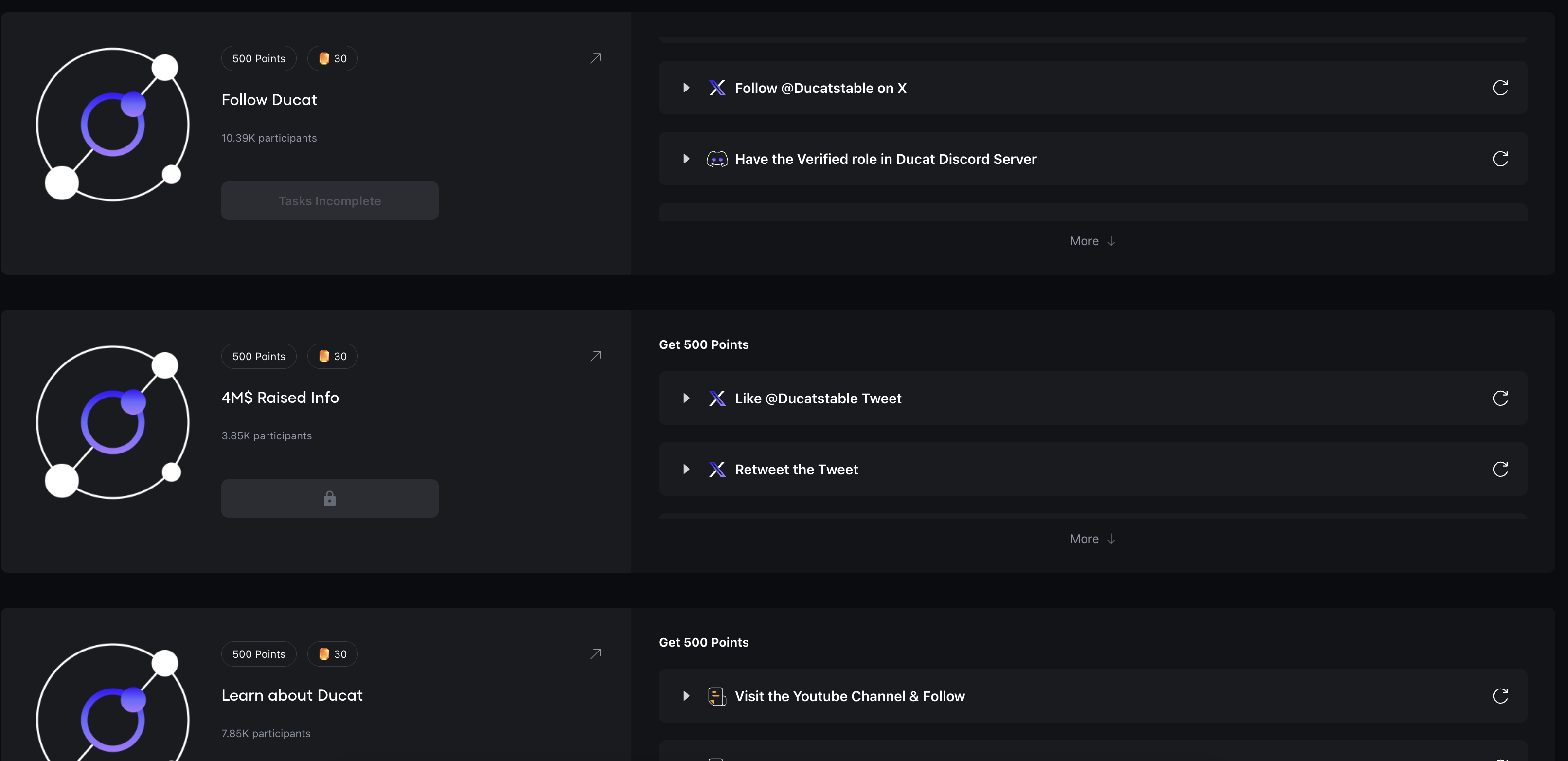This screenshot has height=761, width=1568.
Task: Click the Tasks Incomplete button
Action: (x=329, y=201)
